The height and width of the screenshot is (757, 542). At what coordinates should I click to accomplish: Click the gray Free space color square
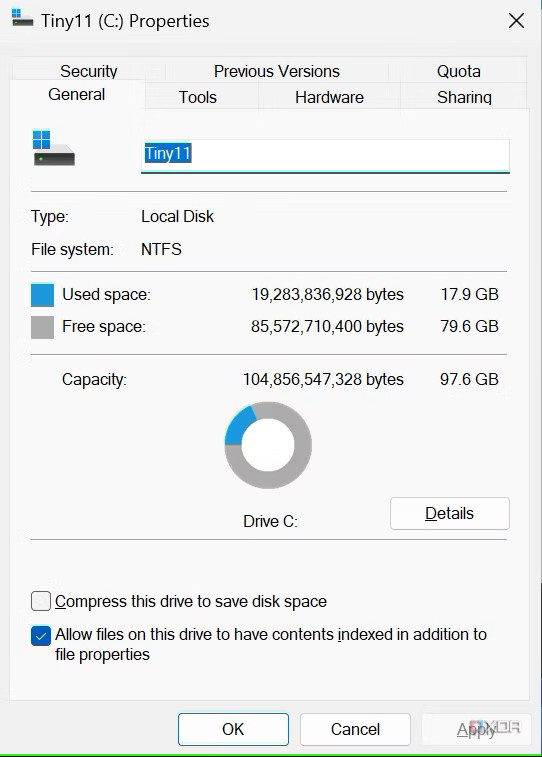click(42, 327)
